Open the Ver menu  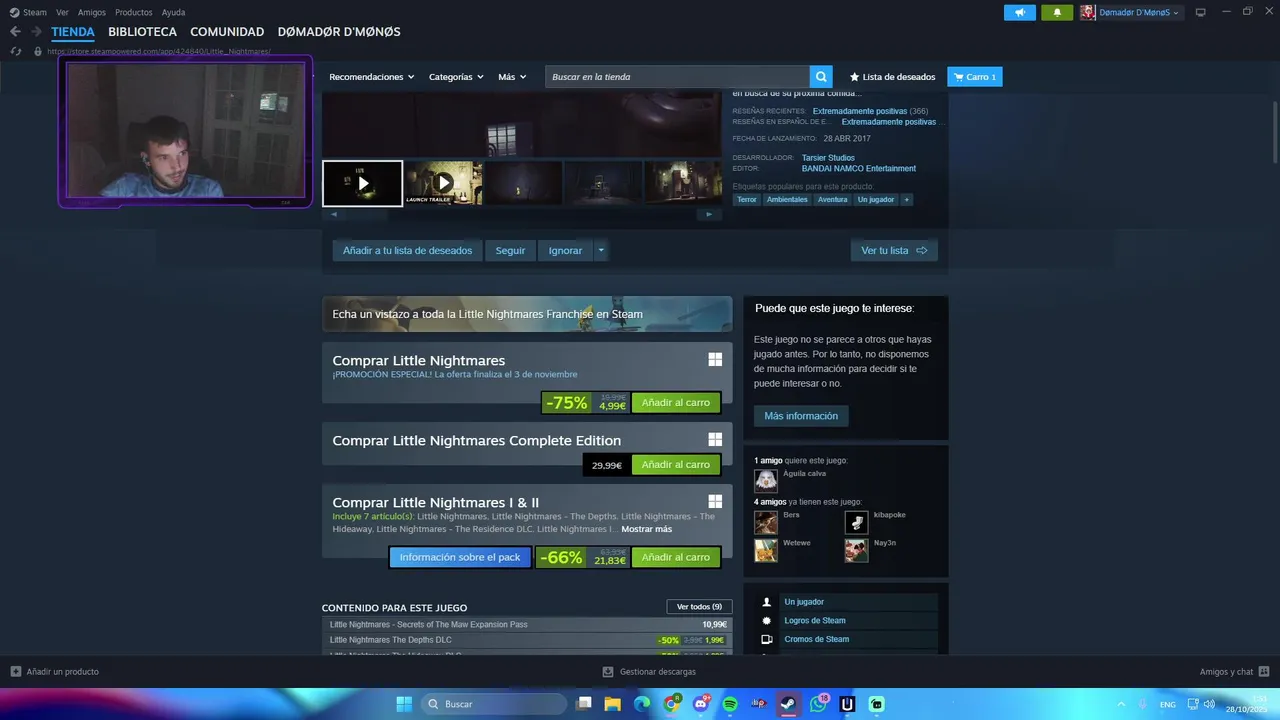pyautogui.click(x=62, y=12)
